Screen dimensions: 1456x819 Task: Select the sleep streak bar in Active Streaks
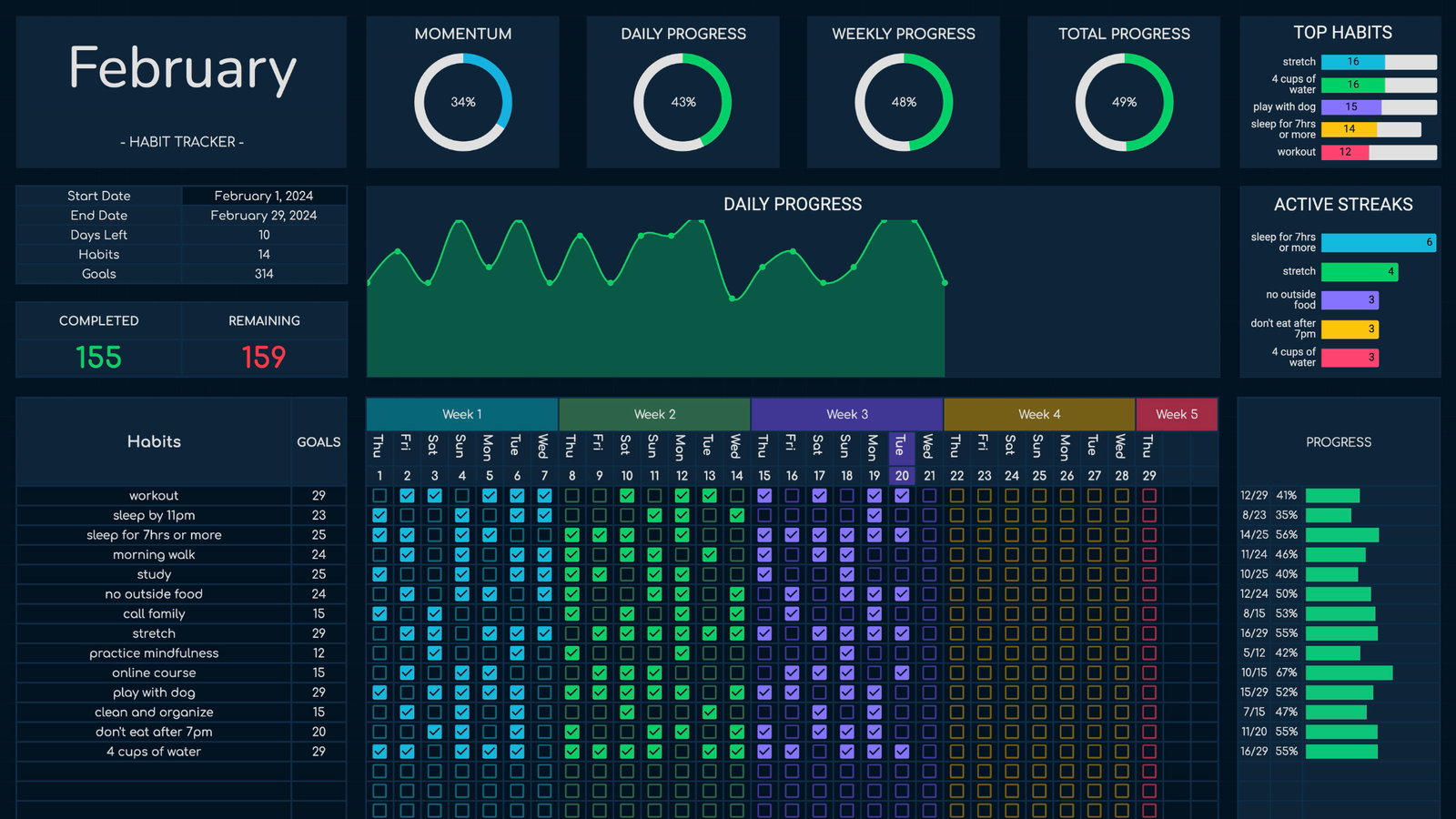point(1378,242)
